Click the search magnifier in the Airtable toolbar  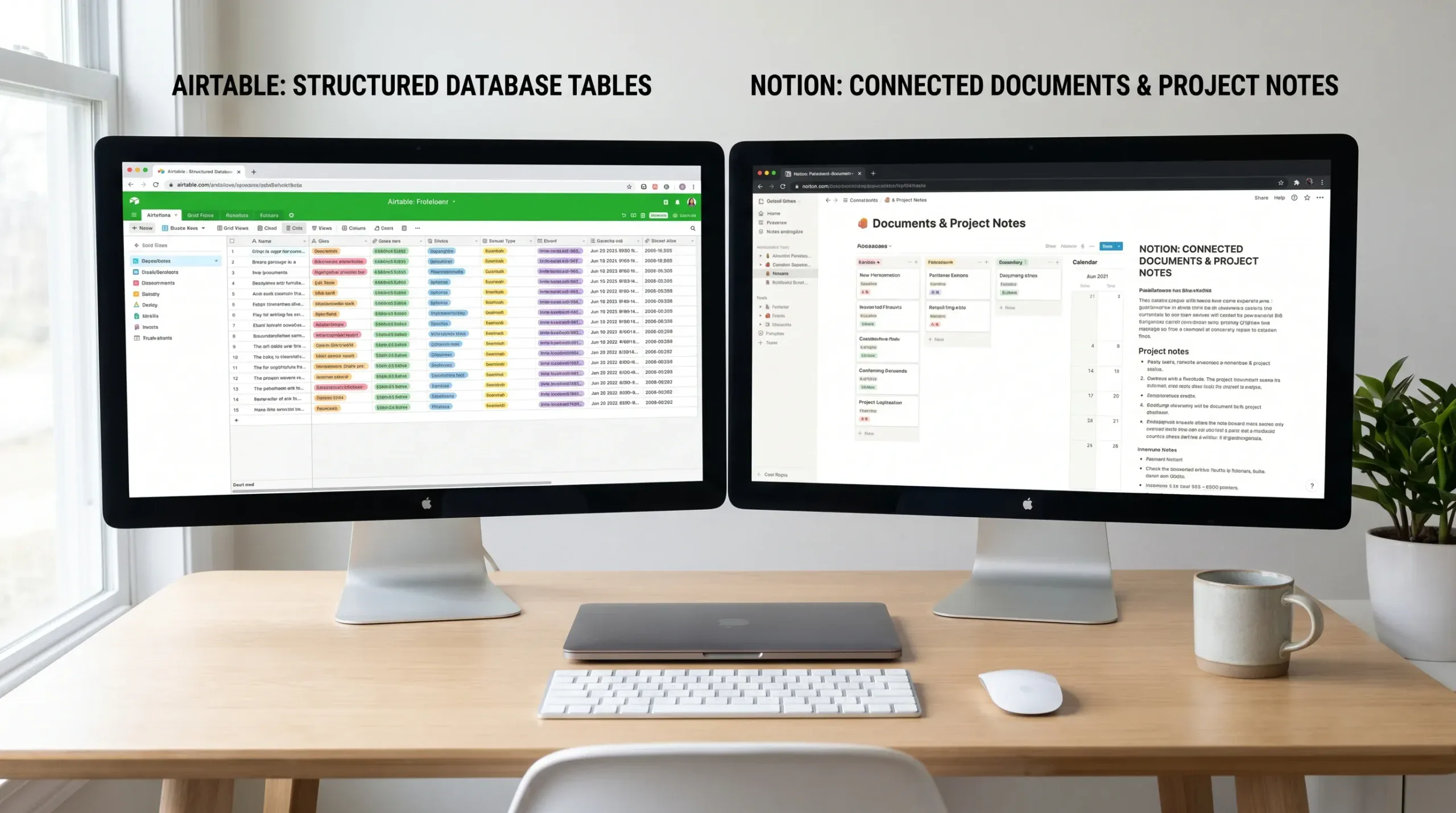[693, 228]
